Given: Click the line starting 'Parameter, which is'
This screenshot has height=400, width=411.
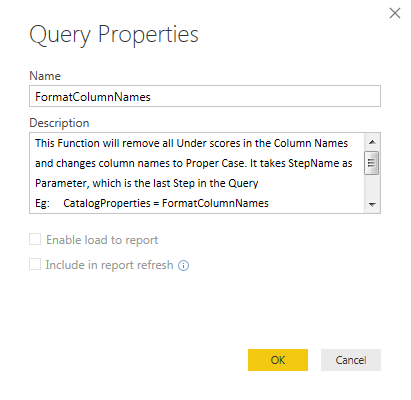Looking at the screenshot, I should point(147,183).
